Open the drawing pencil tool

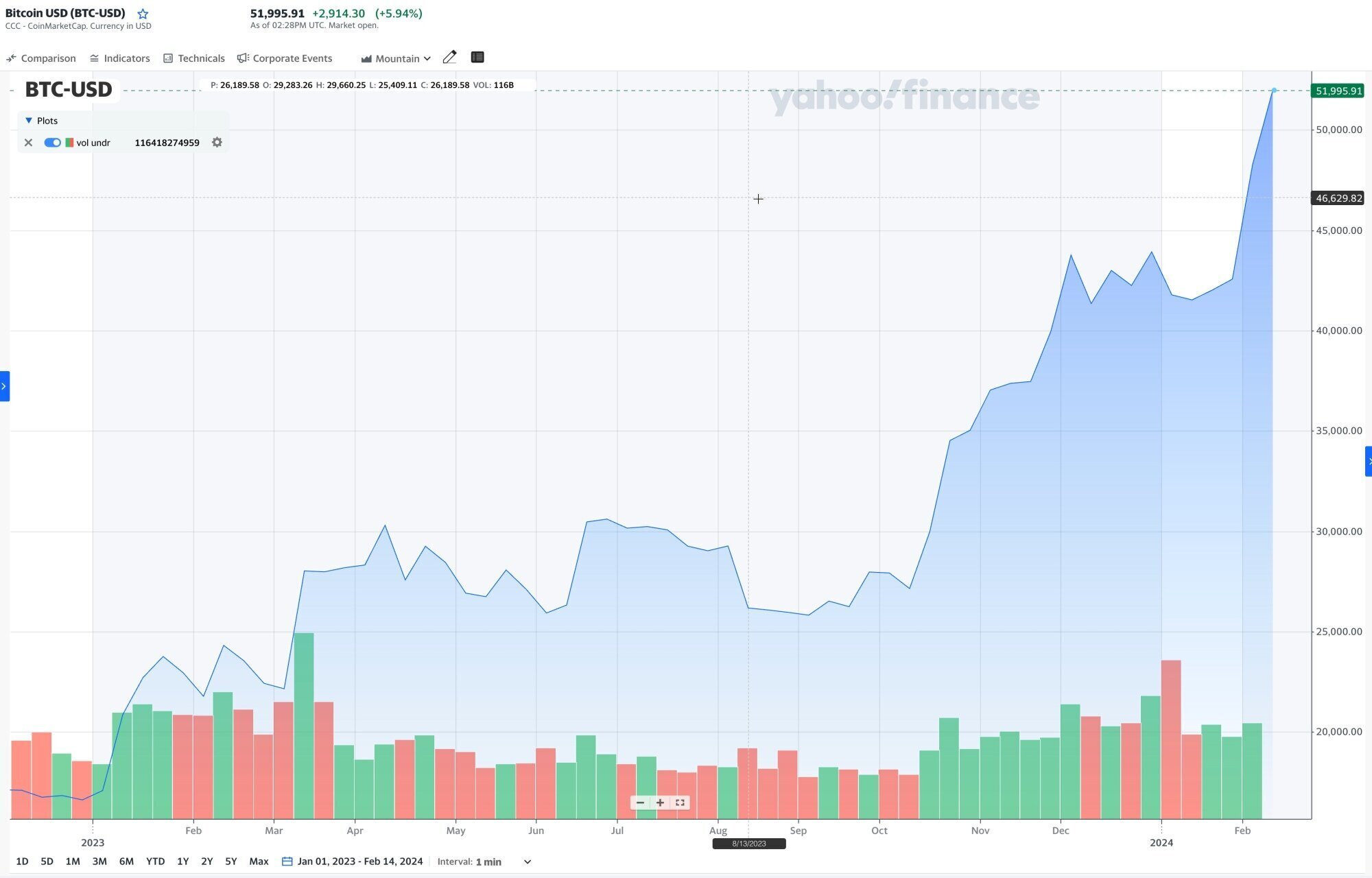point(449,58)
